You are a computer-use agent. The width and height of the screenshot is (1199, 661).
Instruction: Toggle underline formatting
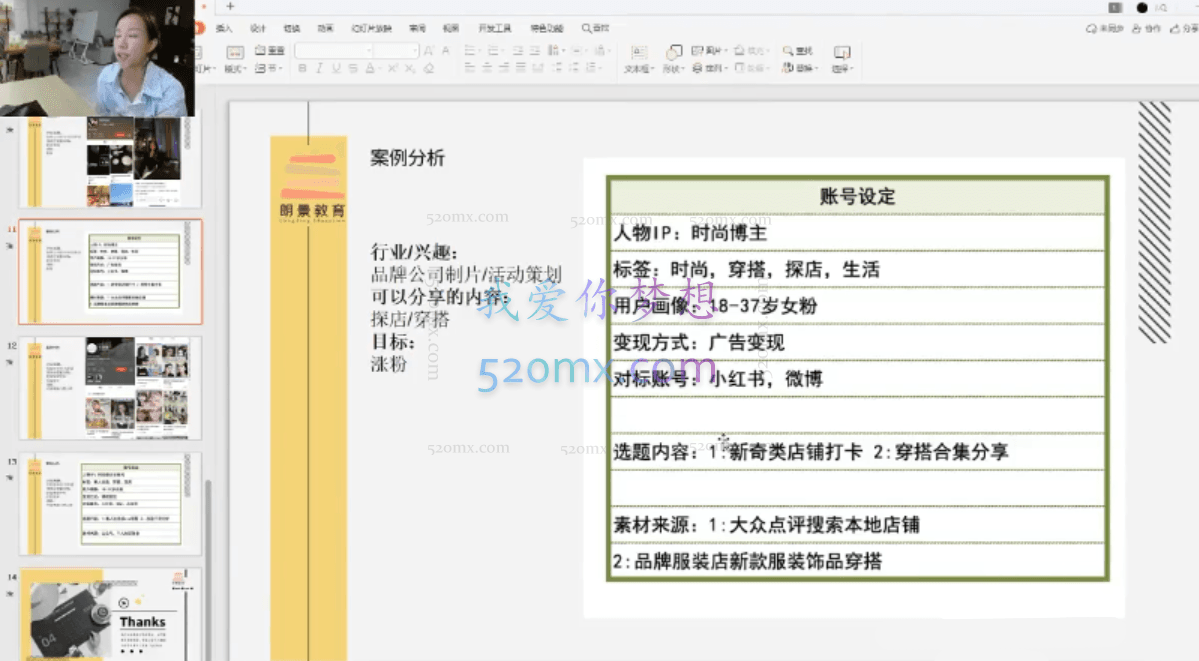(336, 69)
